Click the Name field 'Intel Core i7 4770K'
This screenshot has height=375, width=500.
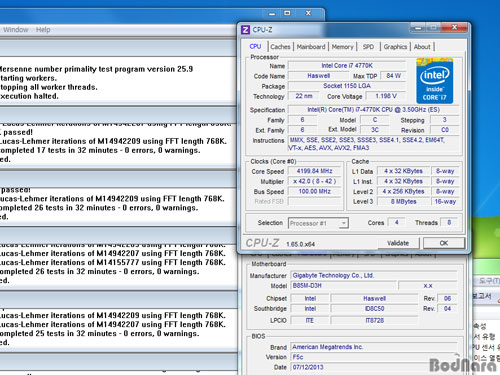tap(347, 66)
